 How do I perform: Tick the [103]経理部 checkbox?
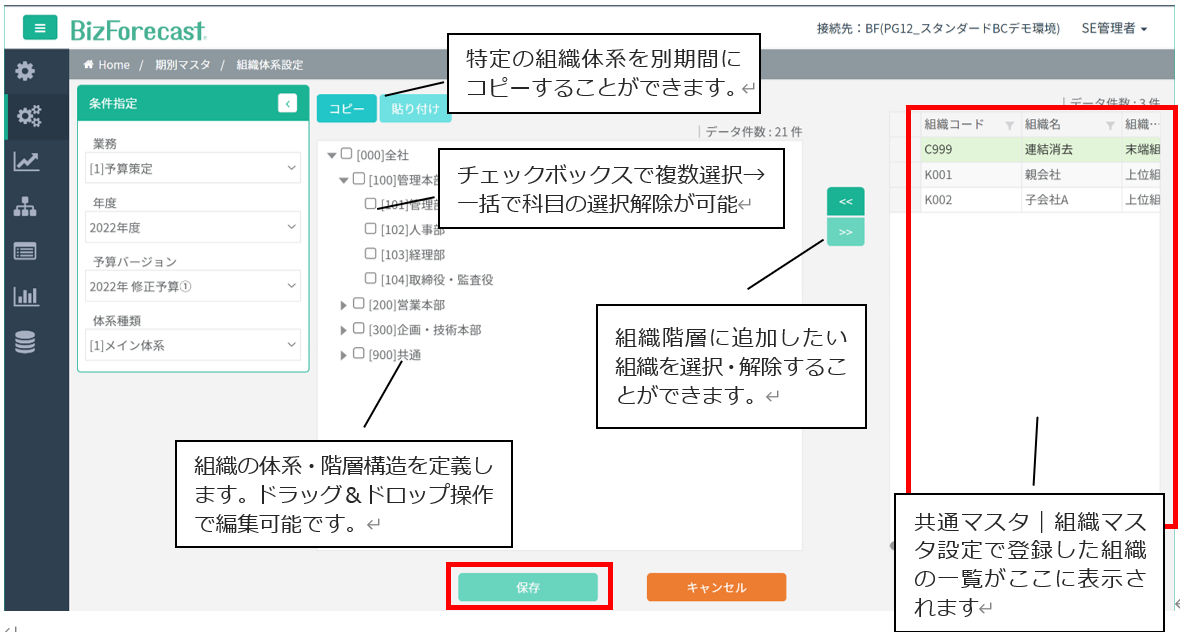click(371, 254)
